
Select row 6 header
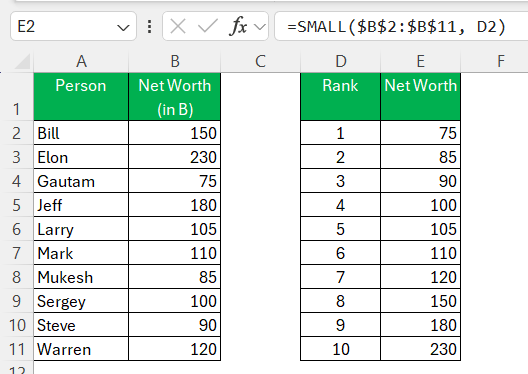pyautogui.click(x=17, y=229)
